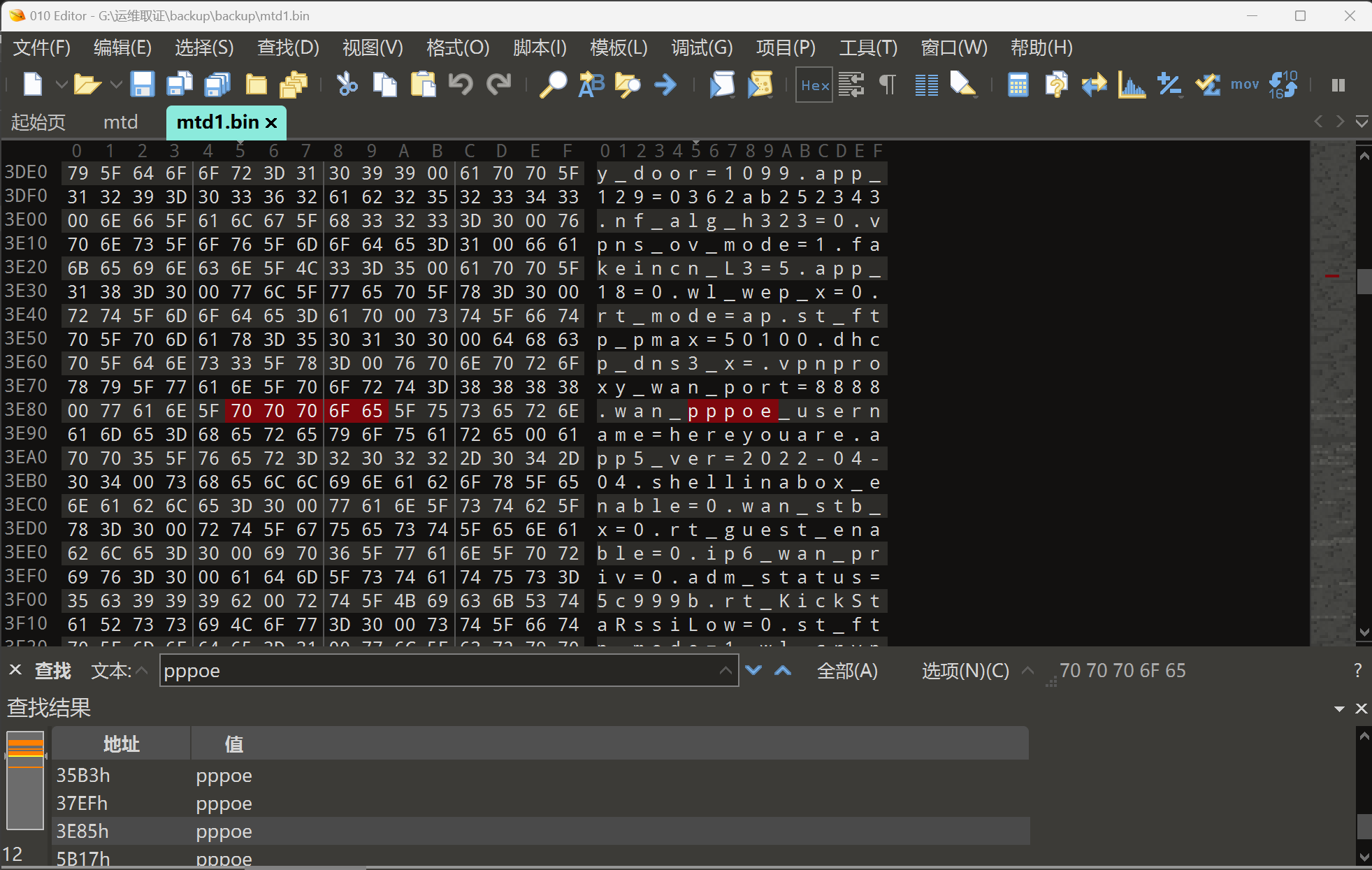Expand the search text history dropdown
The image size is (1372, 870).
[x=725, y=671]
